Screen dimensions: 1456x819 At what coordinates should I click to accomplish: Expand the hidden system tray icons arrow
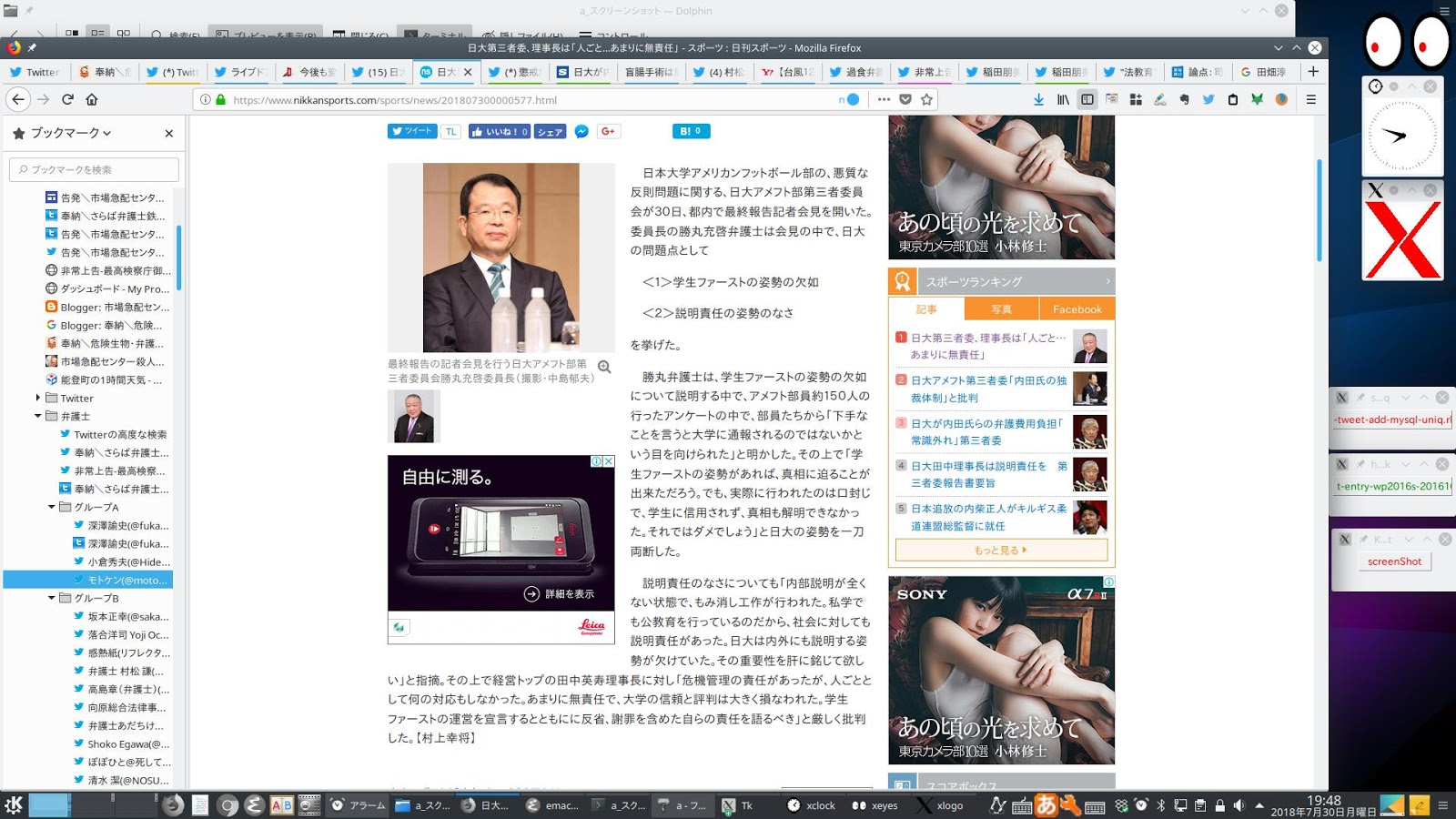[1259, 805]
